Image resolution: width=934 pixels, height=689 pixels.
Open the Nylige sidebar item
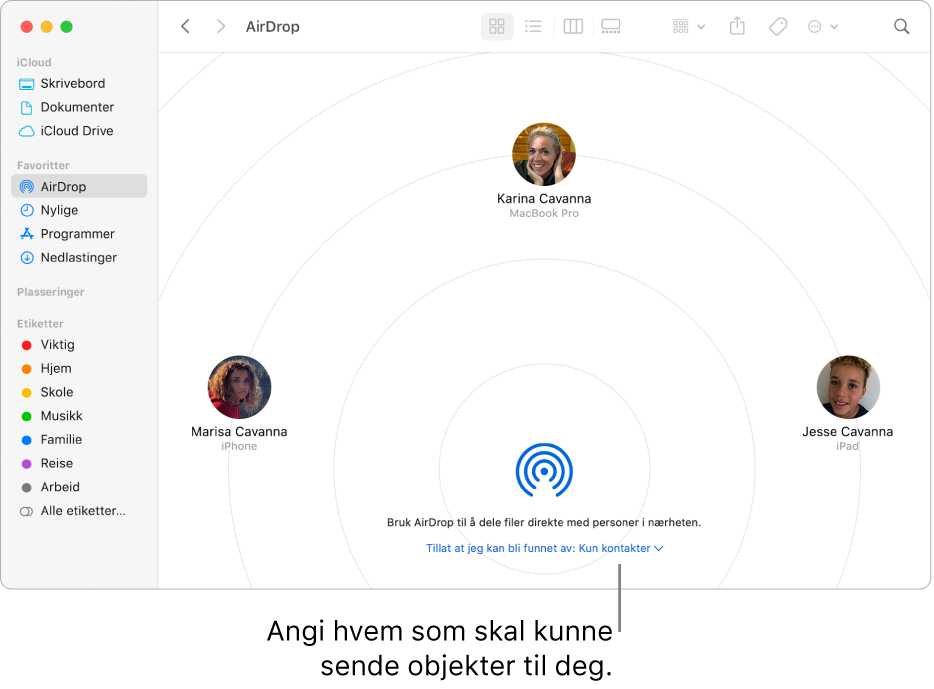(x=58, y=210)
